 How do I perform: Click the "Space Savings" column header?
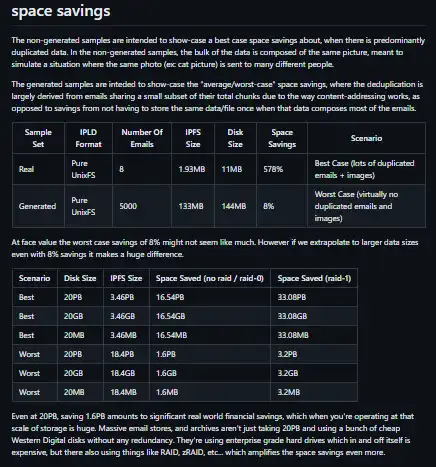point(282,138)
